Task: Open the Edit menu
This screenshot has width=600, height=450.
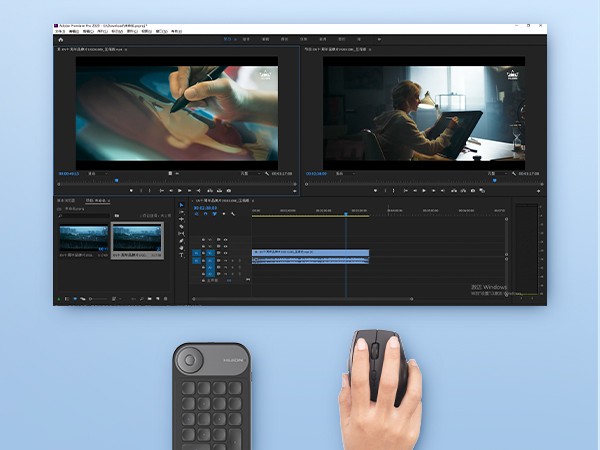Action: [74, 31]
